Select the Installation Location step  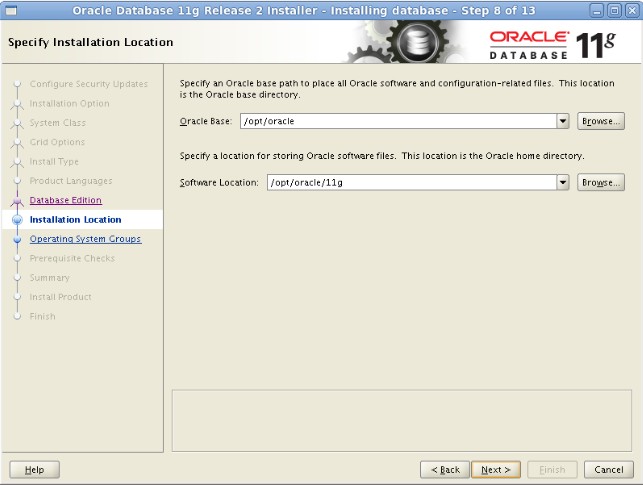point(75,220)
